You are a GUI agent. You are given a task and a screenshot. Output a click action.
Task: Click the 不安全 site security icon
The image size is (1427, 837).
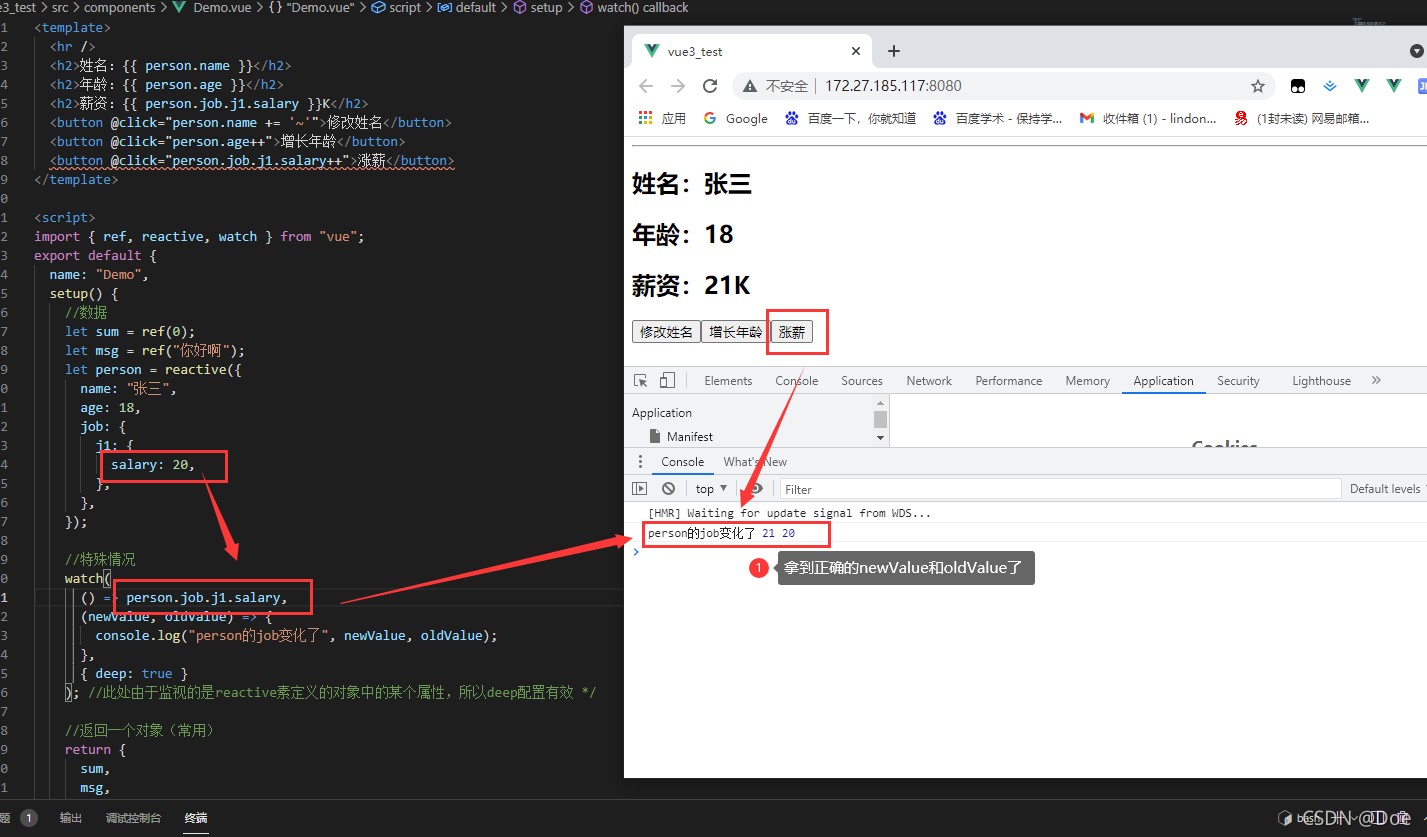tap(749, 86)
